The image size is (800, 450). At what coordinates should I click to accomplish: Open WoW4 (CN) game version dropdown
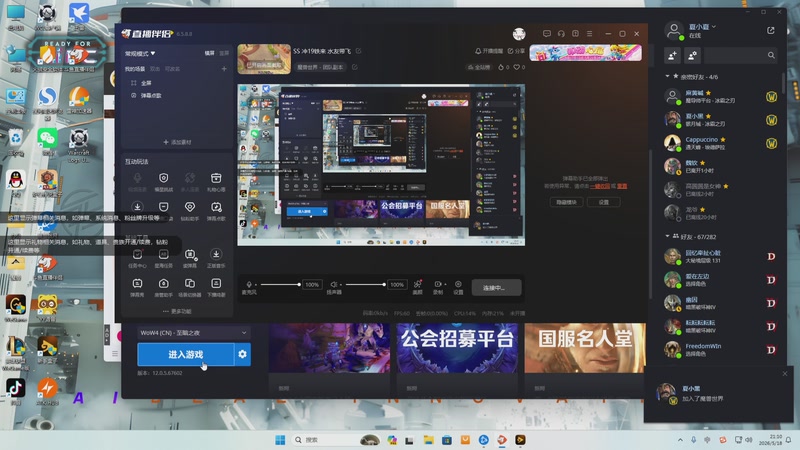click(194, 333)
